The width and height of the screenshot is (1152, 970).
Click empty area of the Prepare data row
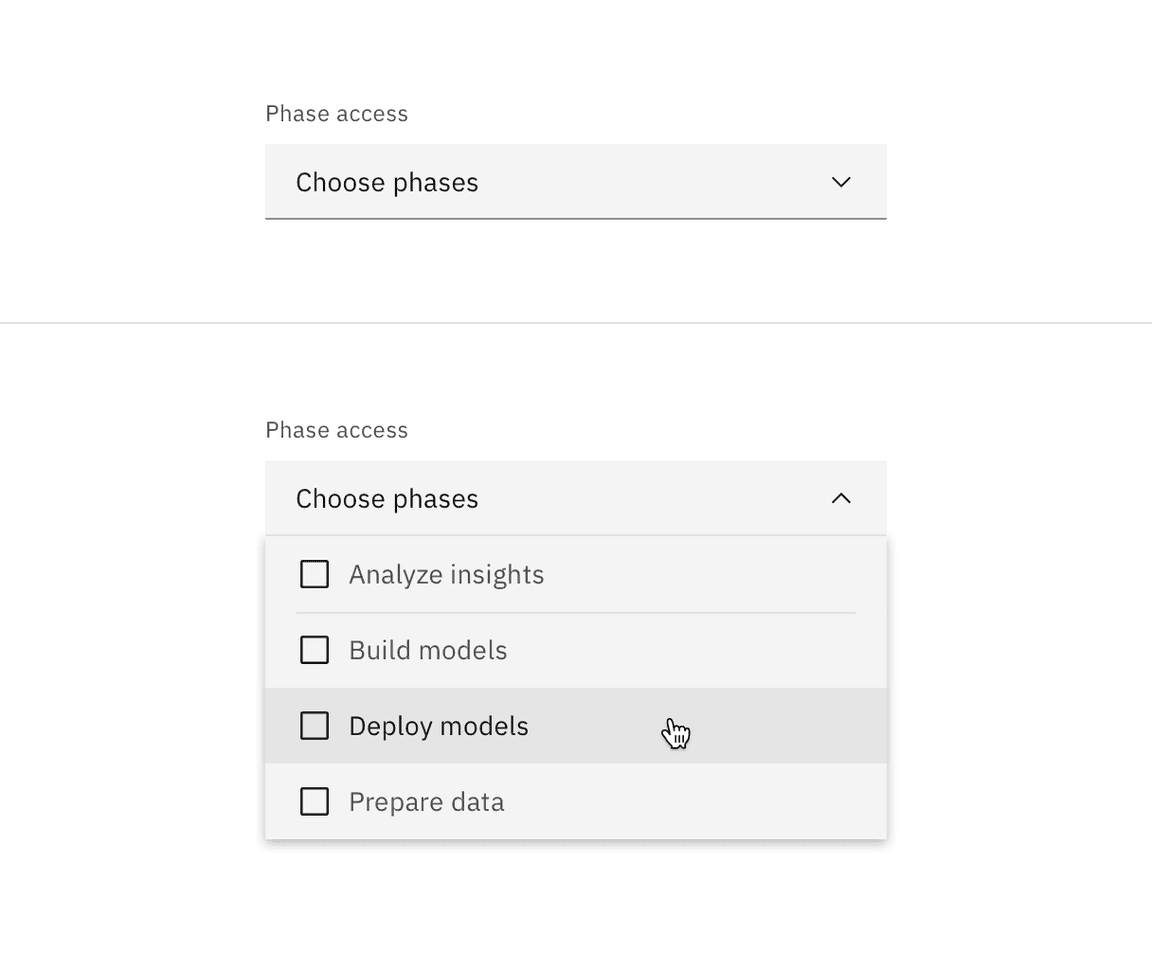coord(700,802)
